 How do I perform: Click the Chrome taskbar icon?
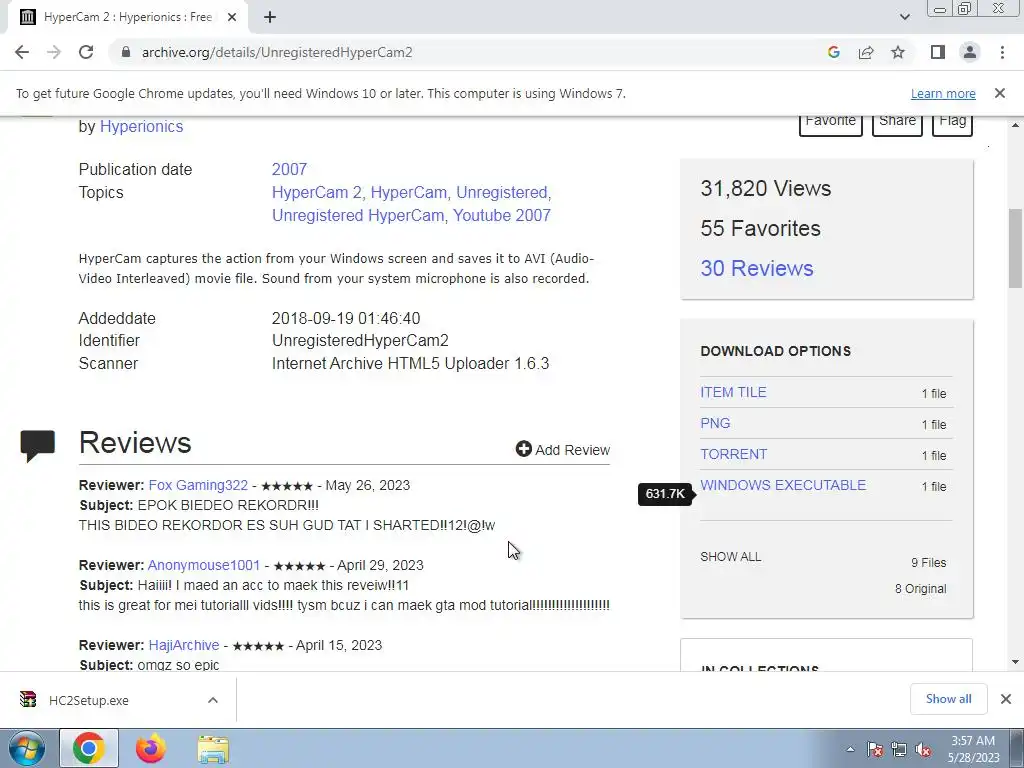[89, 748]
